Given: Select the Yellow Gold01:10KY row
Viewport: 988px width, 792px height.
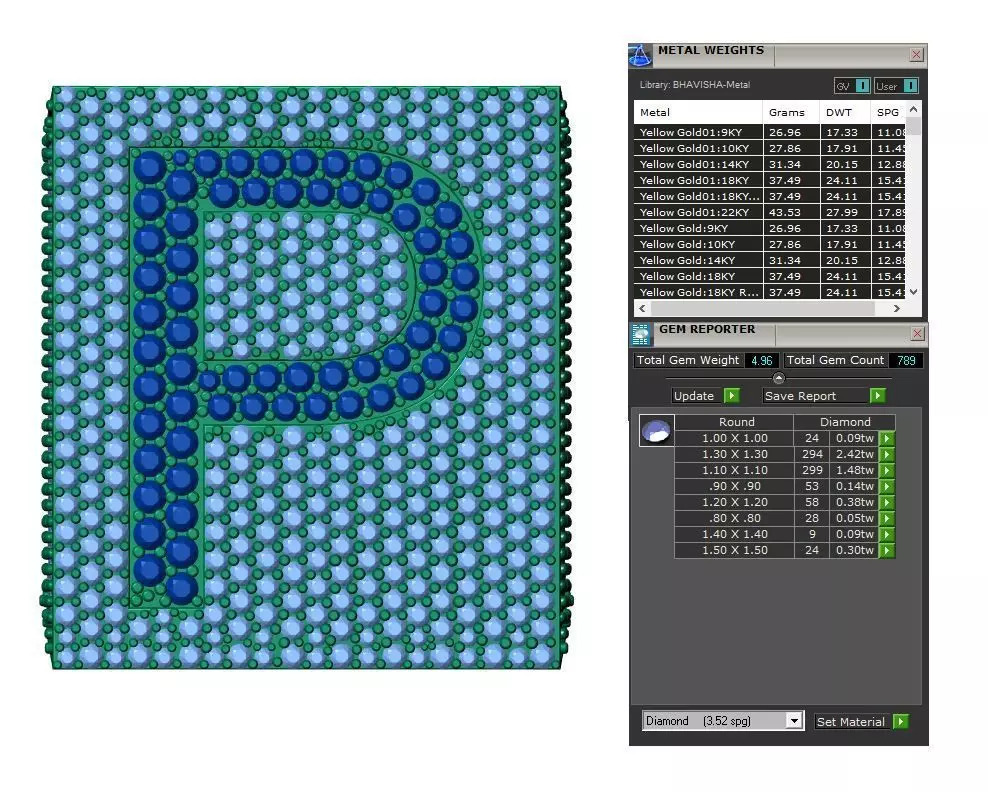Looking at the screenshot, I should pyautogui.click(x=771, y=149).
